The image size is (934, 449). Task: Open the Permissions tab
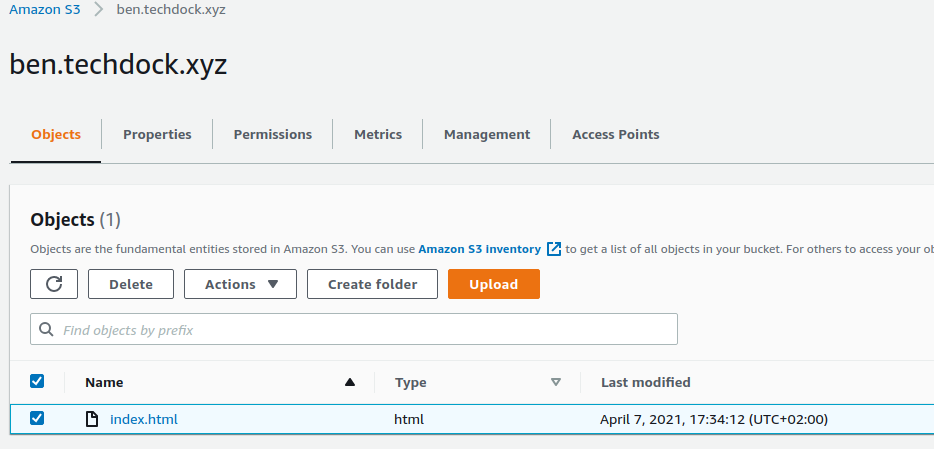pyautogui.click(x=273, y=135)
